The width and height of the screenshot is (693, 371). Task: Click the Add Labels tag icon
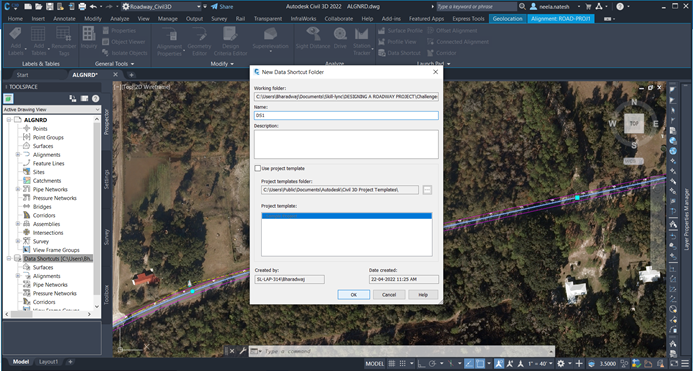click(15, 34)
